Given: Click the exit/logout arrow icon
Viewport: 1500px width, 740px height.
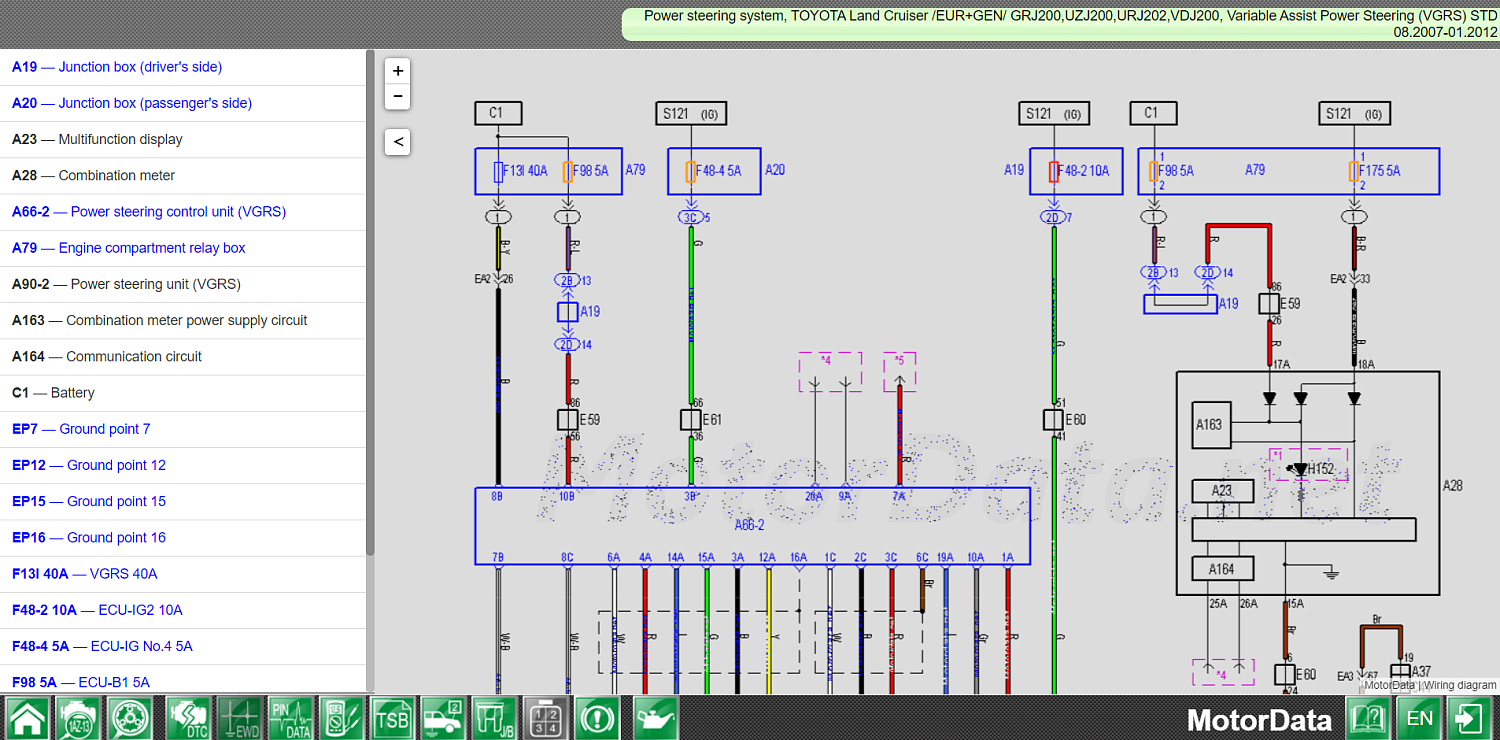Looking at the screenshot, I should pos(1471,718).
